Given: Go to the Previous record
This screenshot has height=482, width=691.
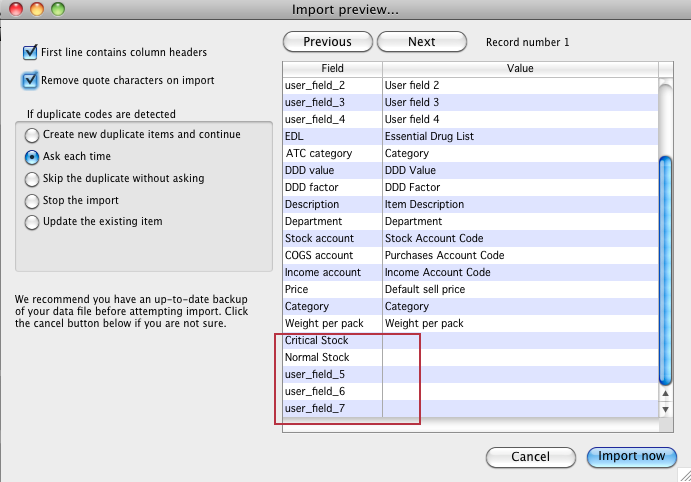Looking at the screenshot, I should (x=327, y=42).
